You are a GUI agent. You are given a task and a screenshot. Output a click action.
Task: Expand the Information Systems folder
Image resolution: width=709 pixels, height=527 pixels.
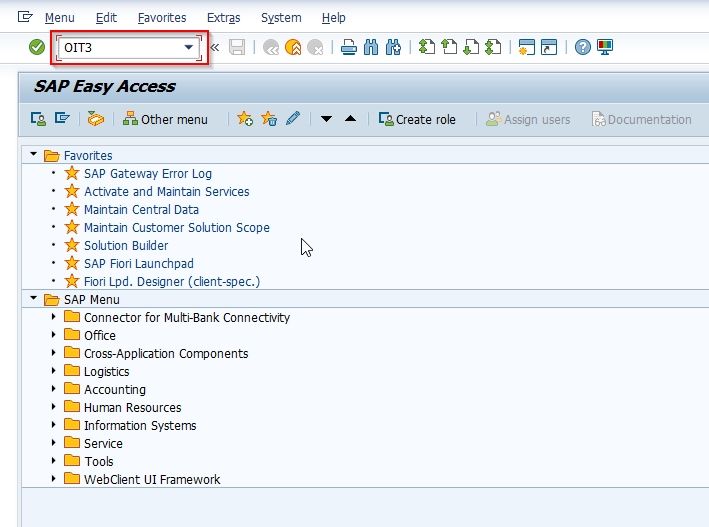(53, 425)
